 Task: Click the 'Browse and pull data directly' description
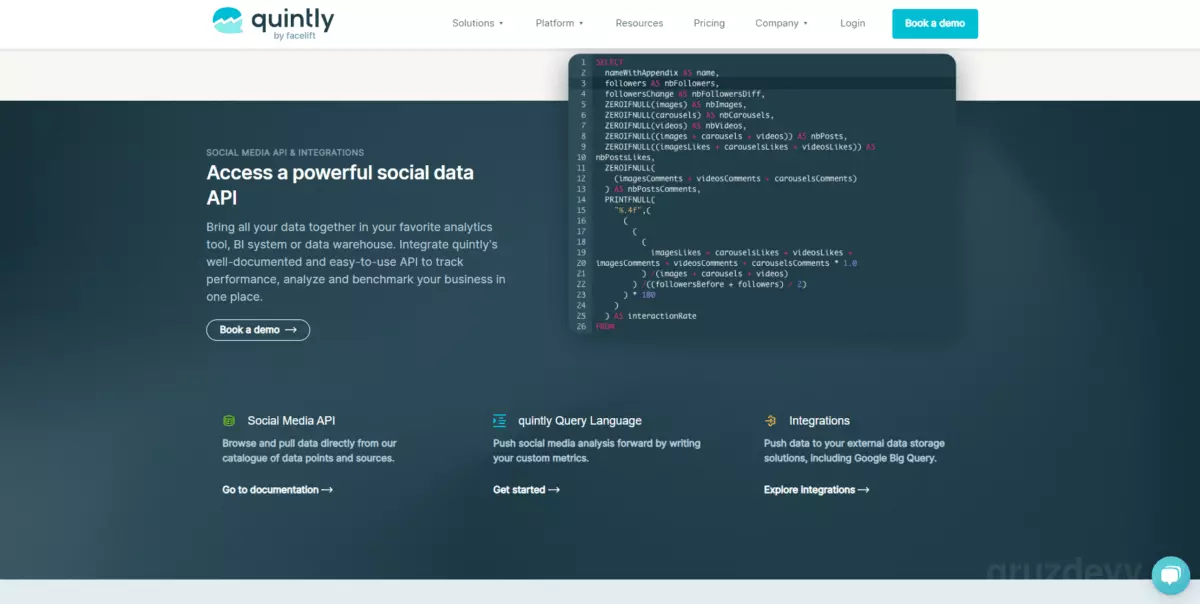(x=309, y=451)
